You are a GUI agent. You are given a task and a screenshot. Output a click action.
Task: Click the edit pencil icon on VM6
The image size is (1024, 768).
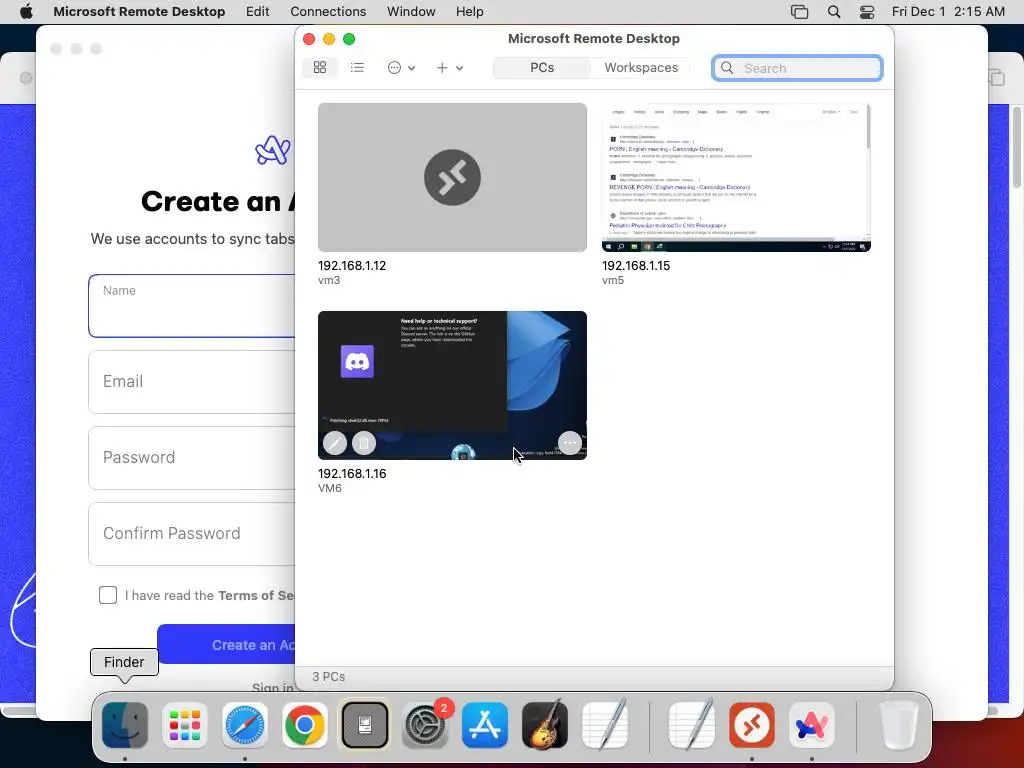pos(335,443)
